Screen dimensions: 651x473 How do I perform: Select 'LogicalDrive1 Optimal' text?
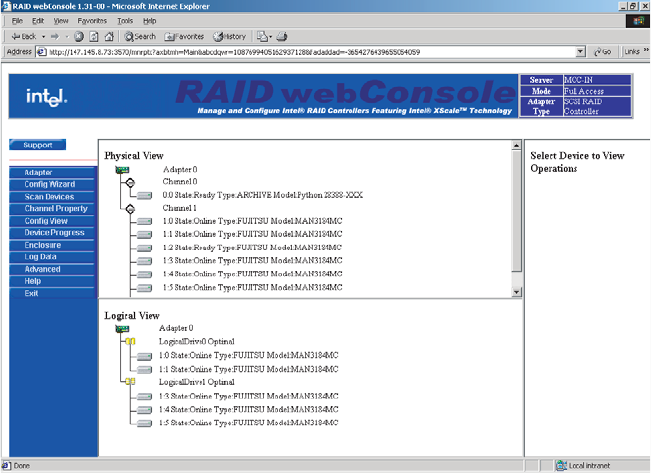pyautogui.click(x=197, y=382)
